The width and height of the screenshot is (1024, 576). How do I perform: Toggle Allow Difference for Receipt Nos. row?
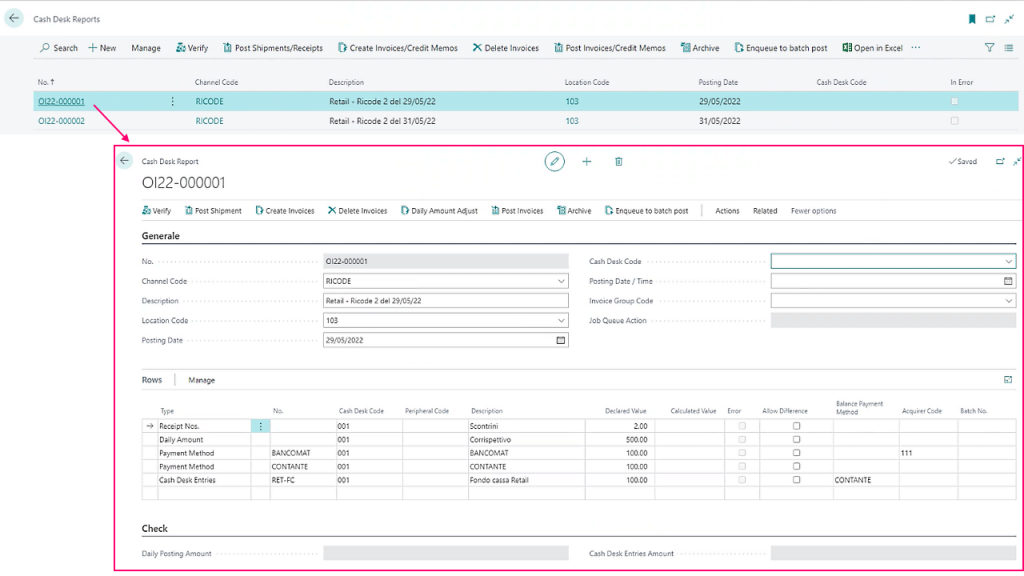(796, 426)
